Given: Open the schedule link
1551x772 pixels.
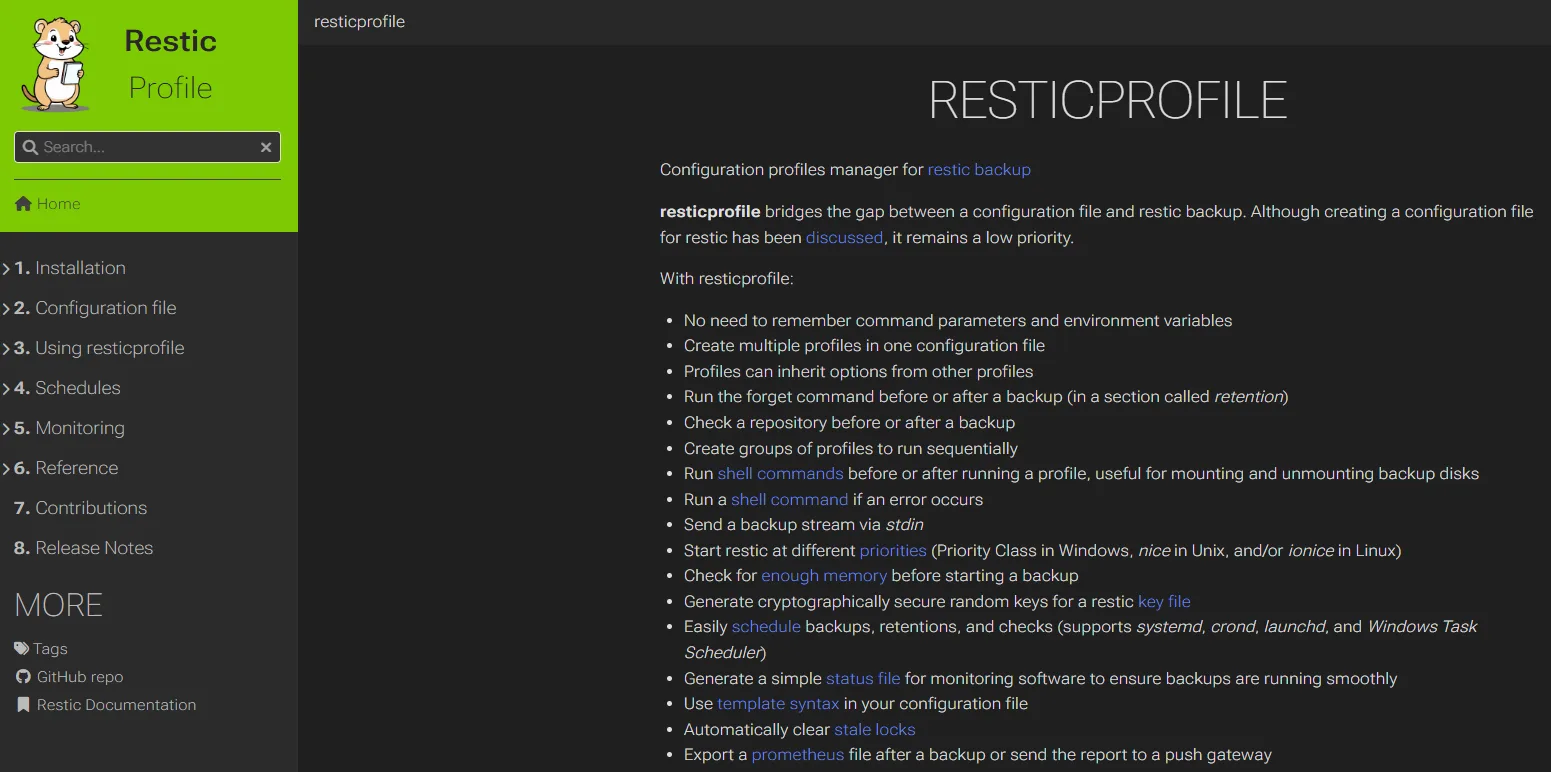Looking at the screenshot, I should pos(766,627).
